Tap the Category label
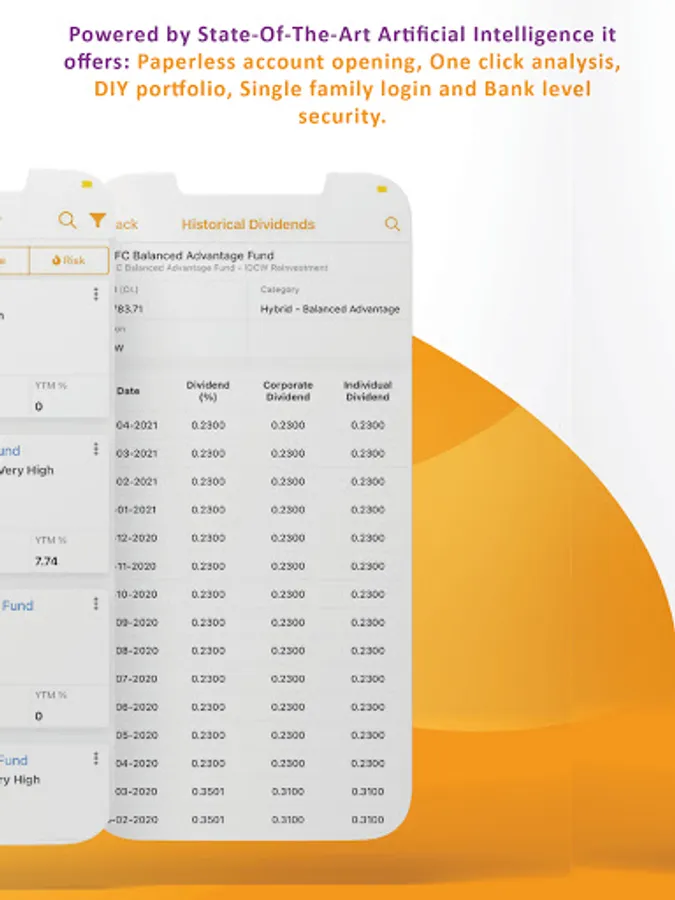 click(x=280, y=289)
